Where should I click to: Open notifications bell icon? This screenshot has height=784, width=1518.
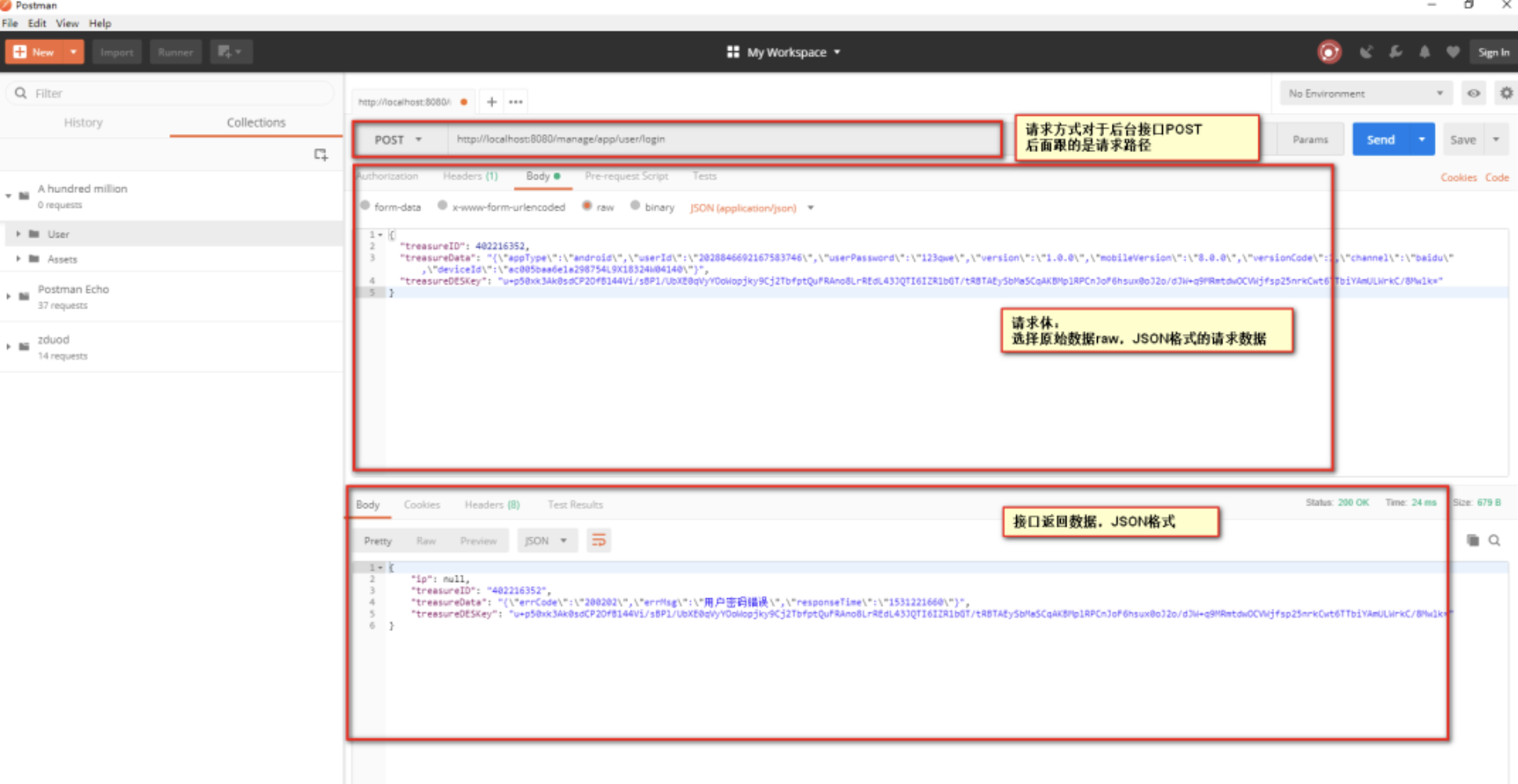pos(1425,52)
